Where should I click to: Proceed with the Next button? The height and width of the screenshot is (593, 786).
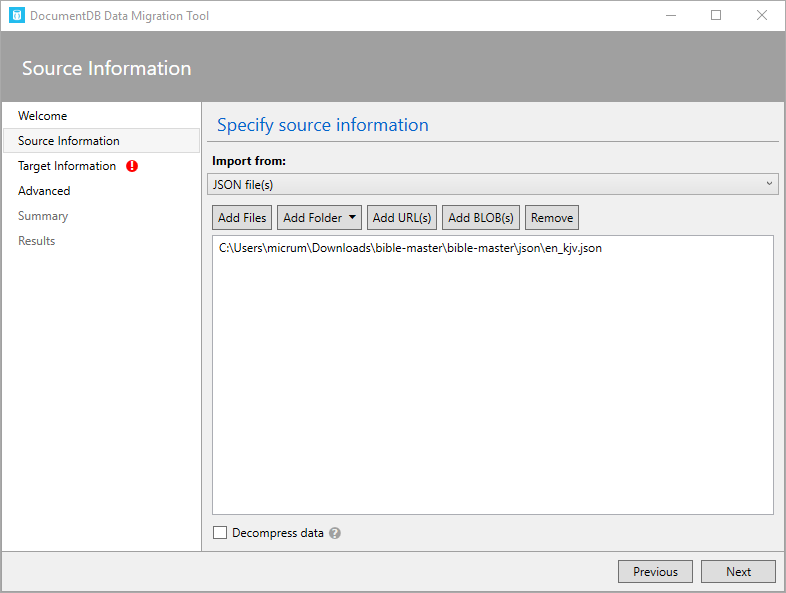[738, 572]
